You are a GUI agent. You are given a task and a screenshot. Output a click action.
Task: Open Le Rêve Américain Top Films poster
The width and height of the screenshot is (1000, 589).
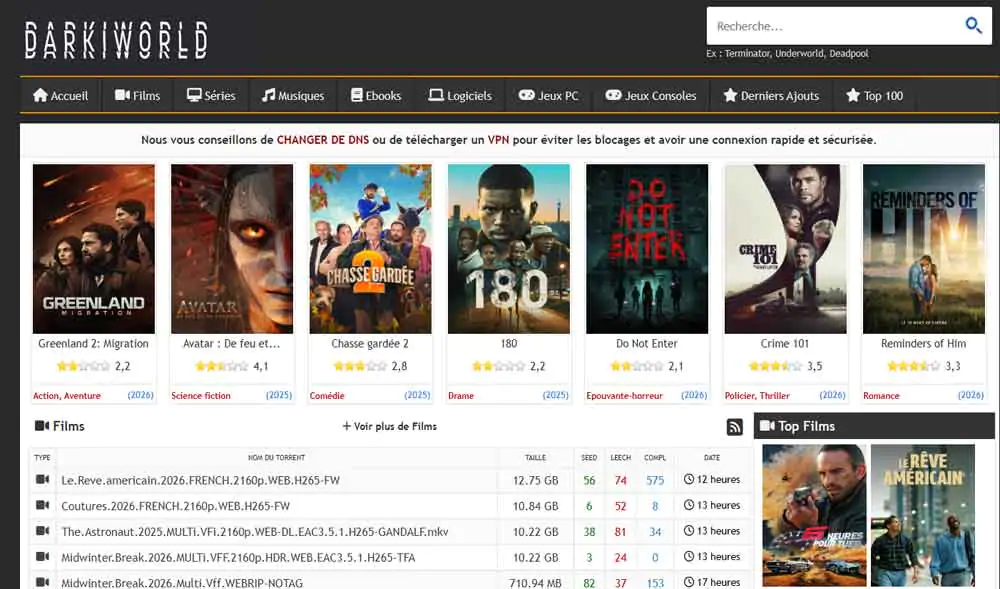coord(923,515)
